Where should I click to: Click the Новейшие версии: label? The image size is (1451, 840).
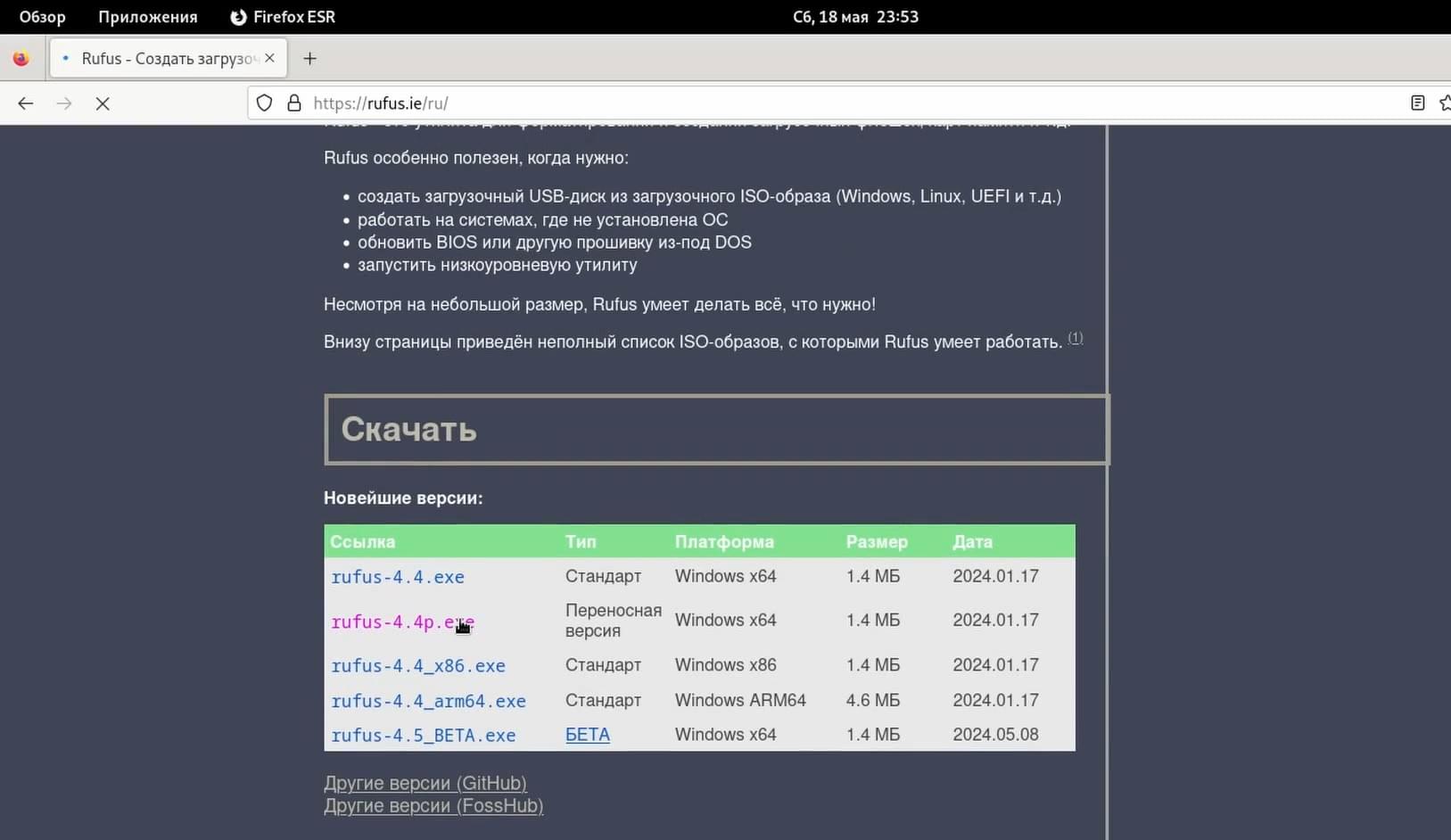(x=403, y=498)
